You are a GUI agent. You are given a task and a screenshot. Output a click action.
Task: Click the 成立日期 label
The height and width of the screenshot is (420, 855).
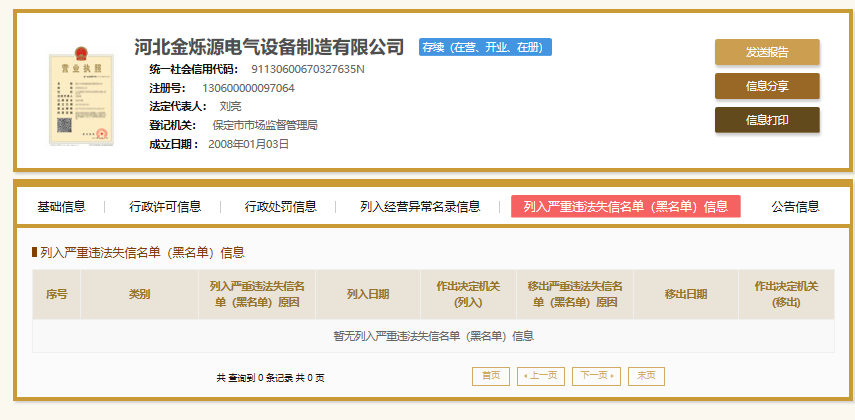pos(174,144)
